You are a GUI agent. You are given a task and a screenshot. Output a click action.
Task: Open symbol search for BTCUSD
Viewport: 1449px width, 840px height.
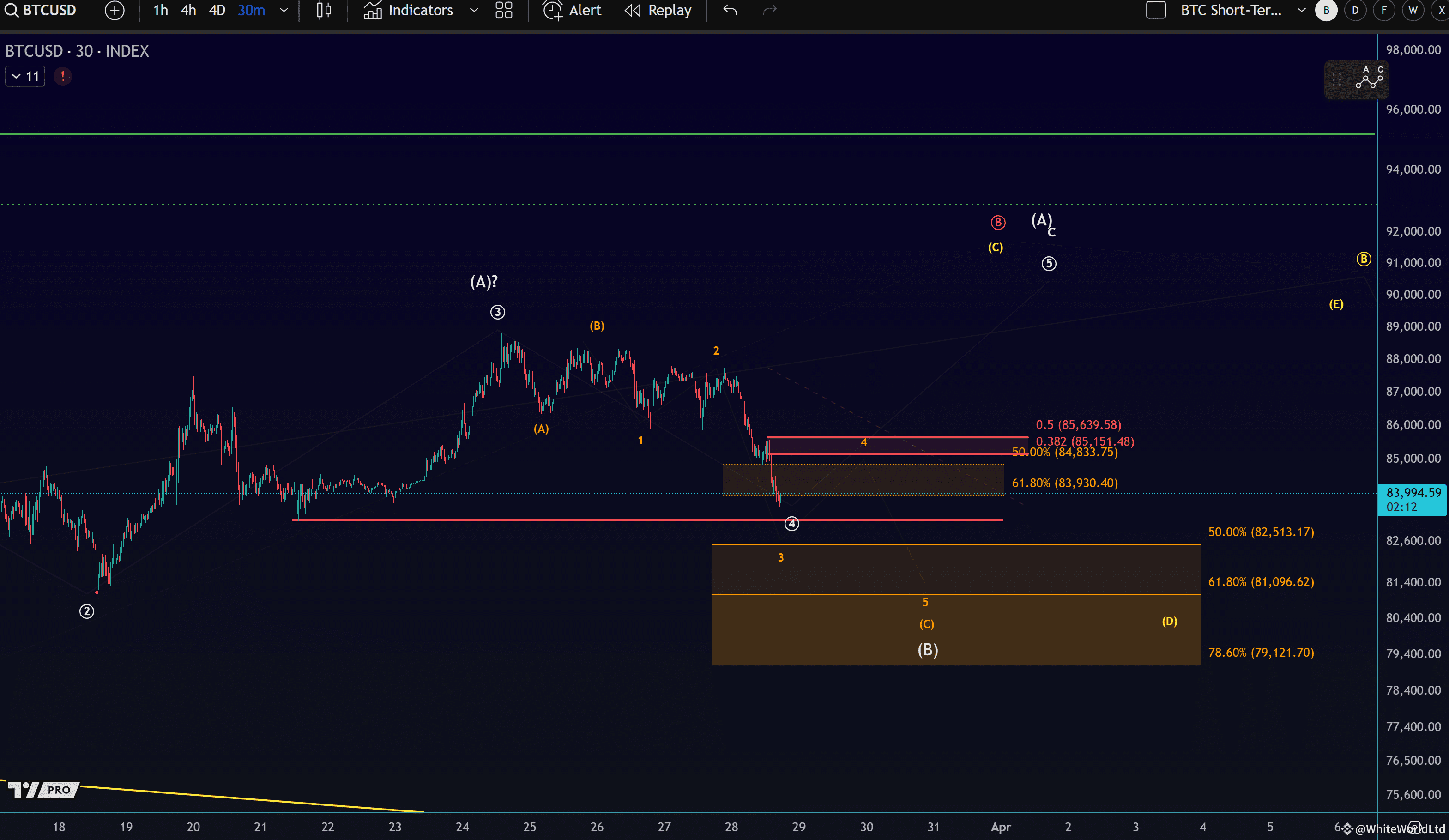point(40,10)
